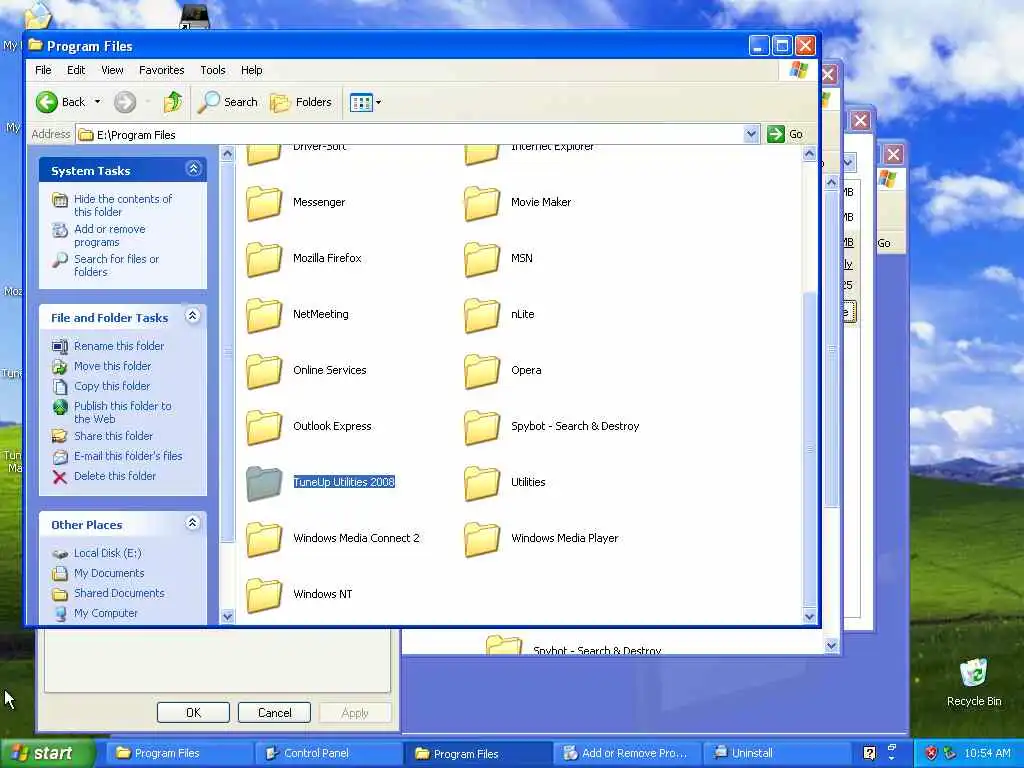Open the Start menu
Viewport: 1024px width, 768px height.
pyautogui.click(x=48, y=754)
